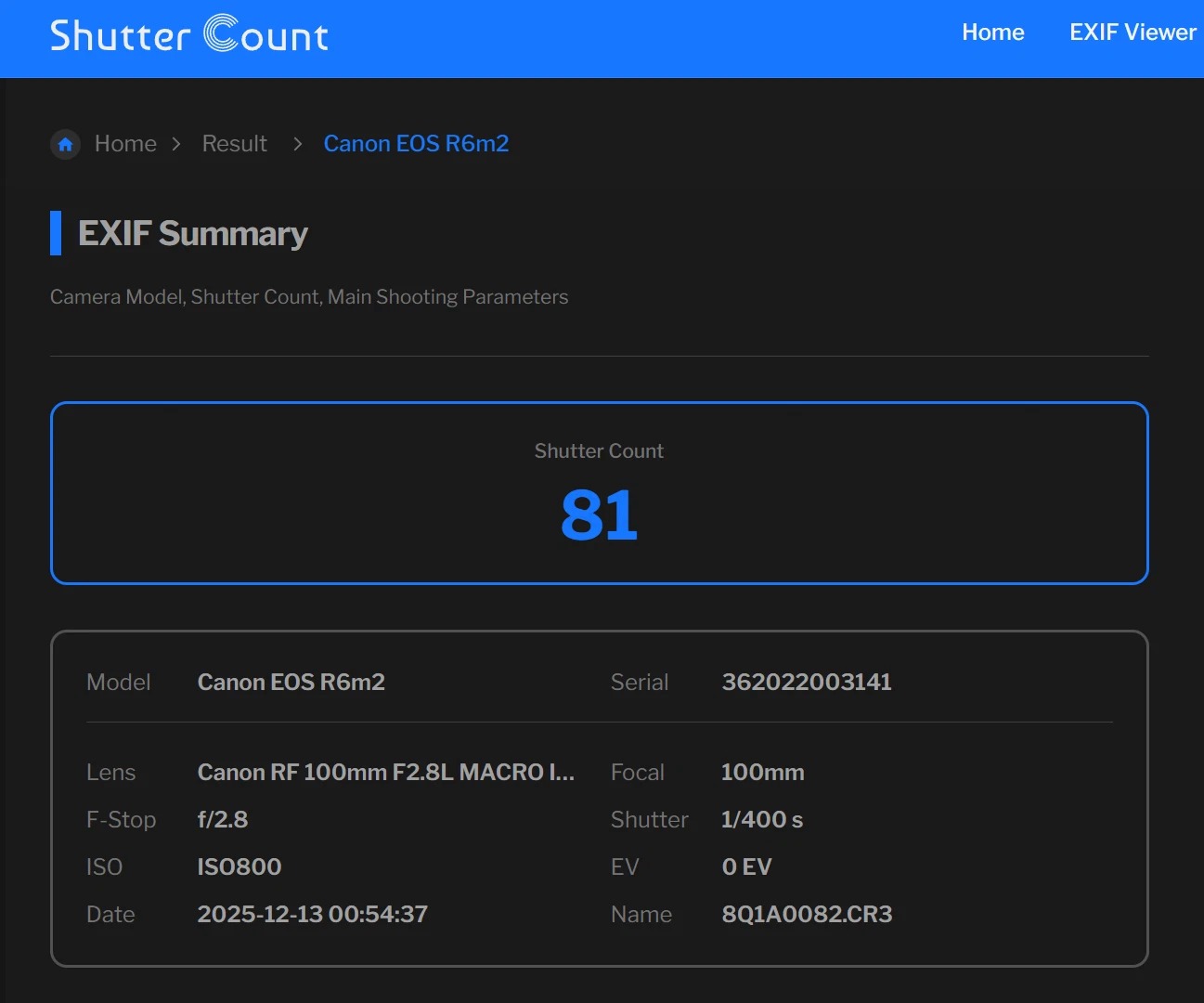
Task: Click the EXIF Summary heading
Action: pos(192,233)
